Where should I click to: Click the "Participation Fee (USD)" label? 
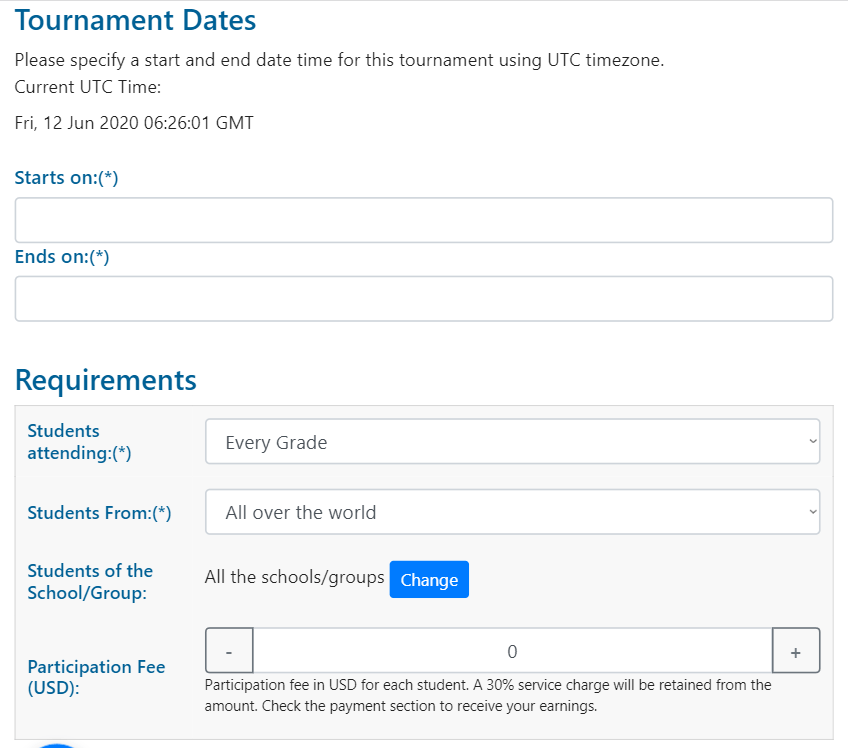[96, 677]
